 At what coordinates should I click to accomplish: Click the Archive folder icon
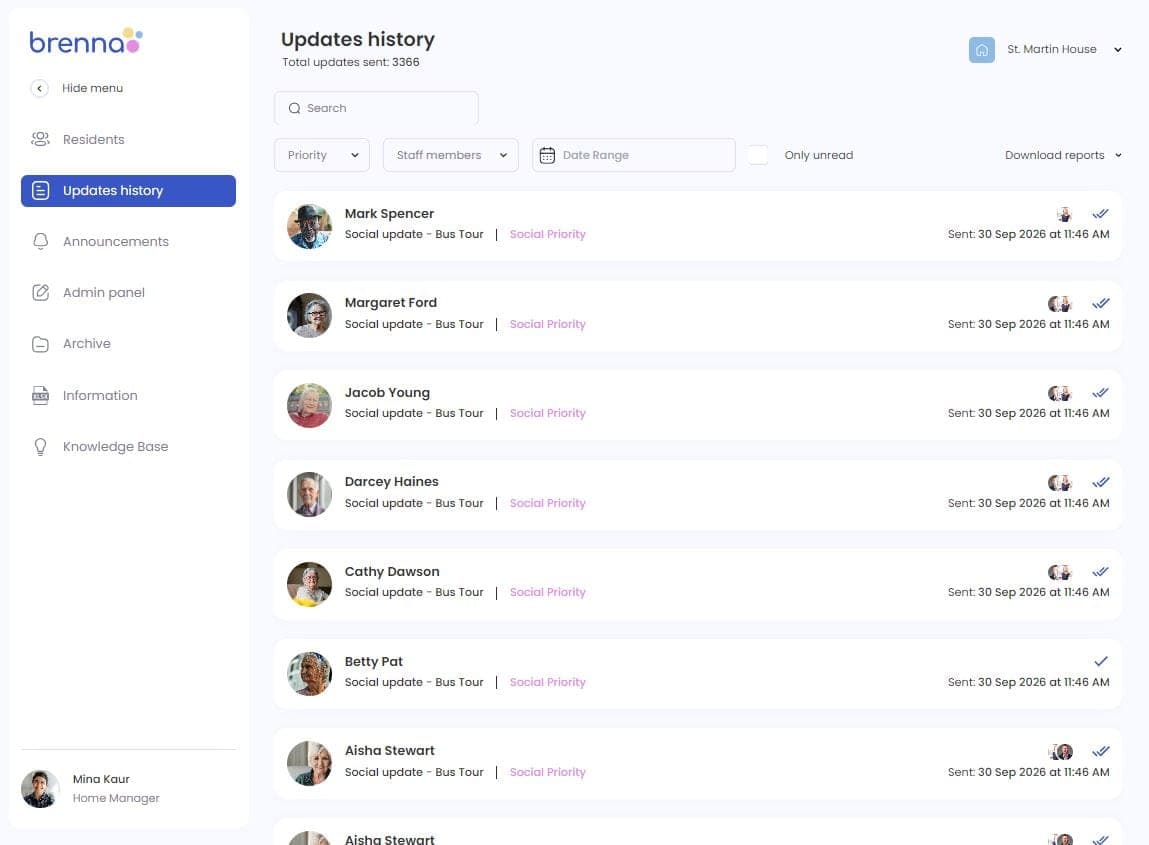tap(40, 344)
